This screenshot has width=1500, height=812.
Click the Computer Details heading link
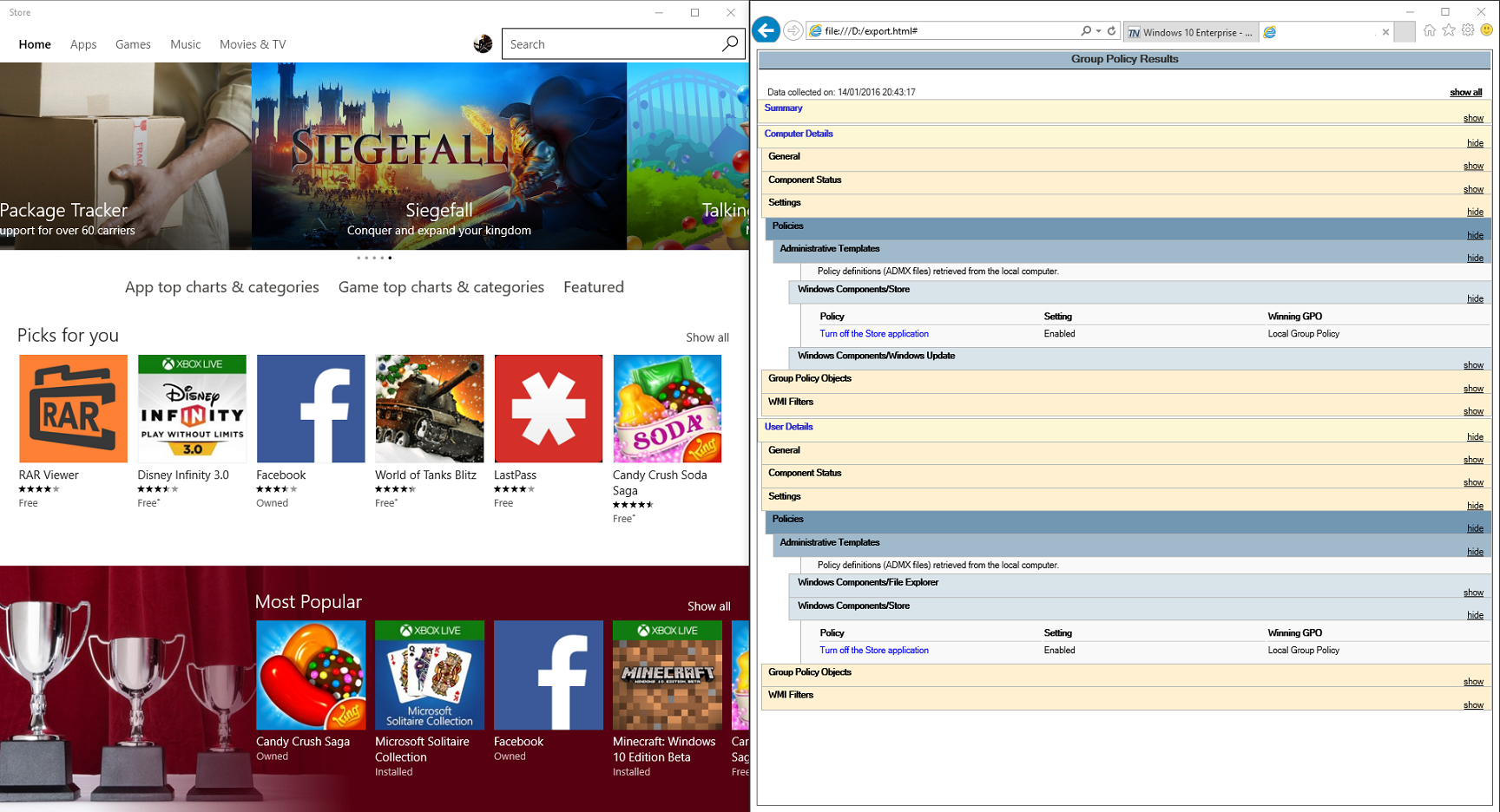click(799, 134)
